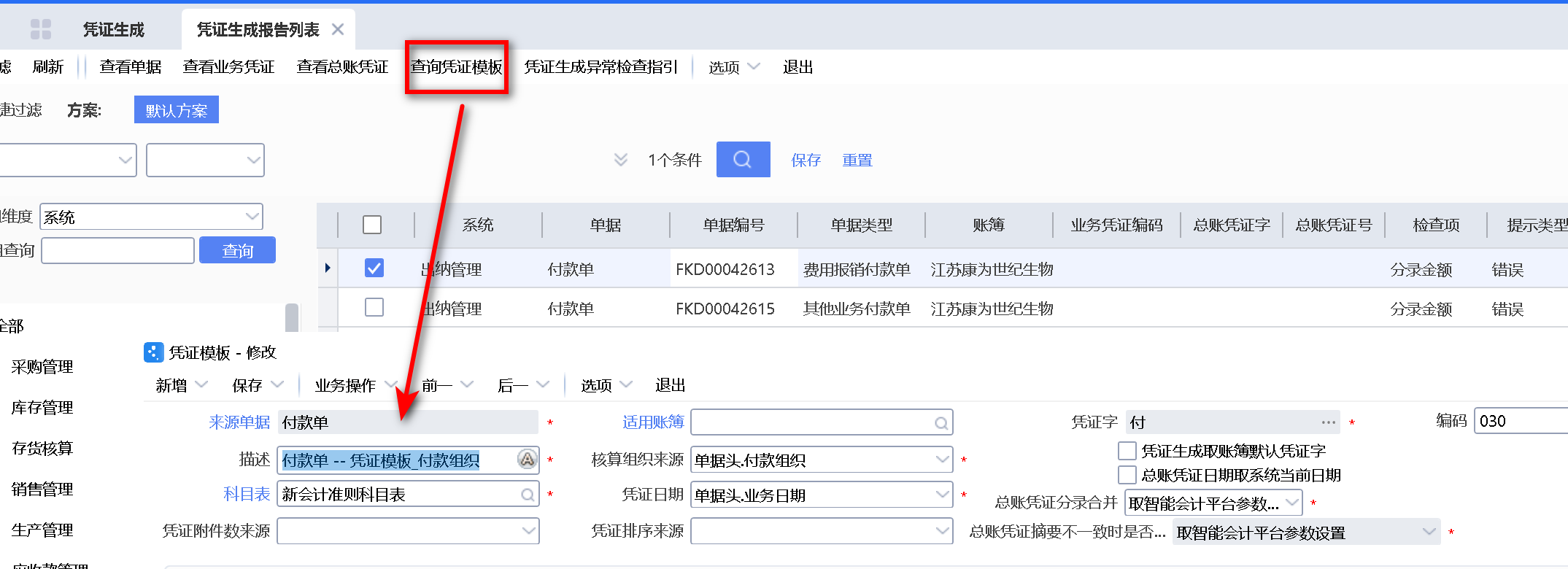Screen dimensions: 1568x569
Task: Select 库存管理 in the left tree
Action: [x=42, y=408]
